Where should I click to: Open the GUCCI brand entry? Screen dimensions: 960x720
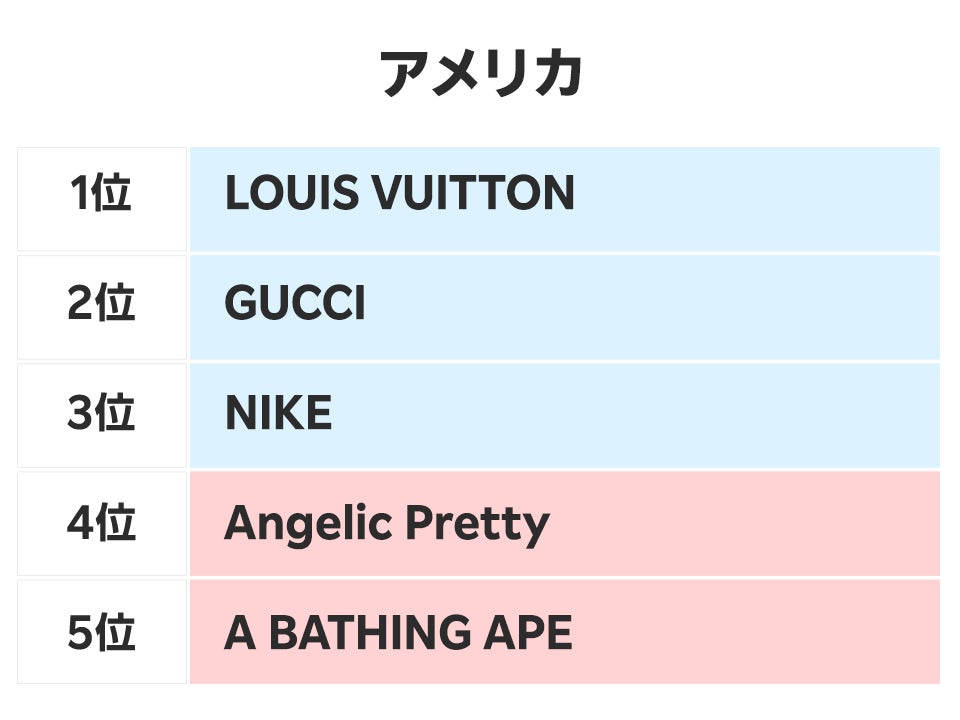[x=295, y=304]
